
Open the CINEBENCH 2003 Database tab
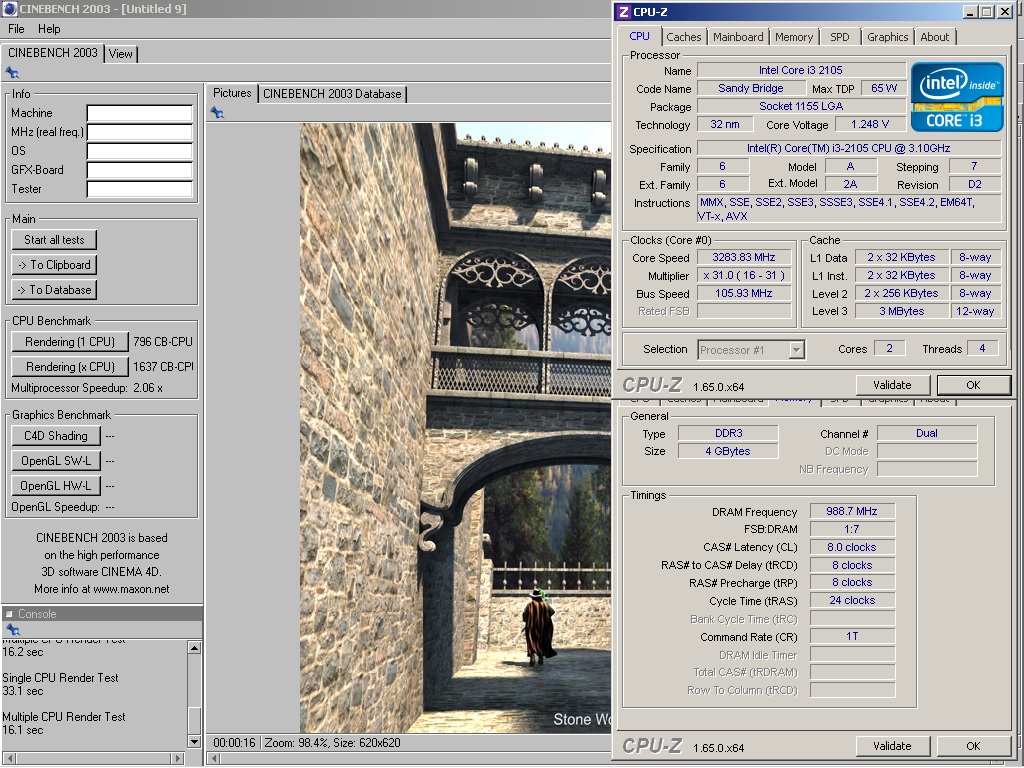332,94
